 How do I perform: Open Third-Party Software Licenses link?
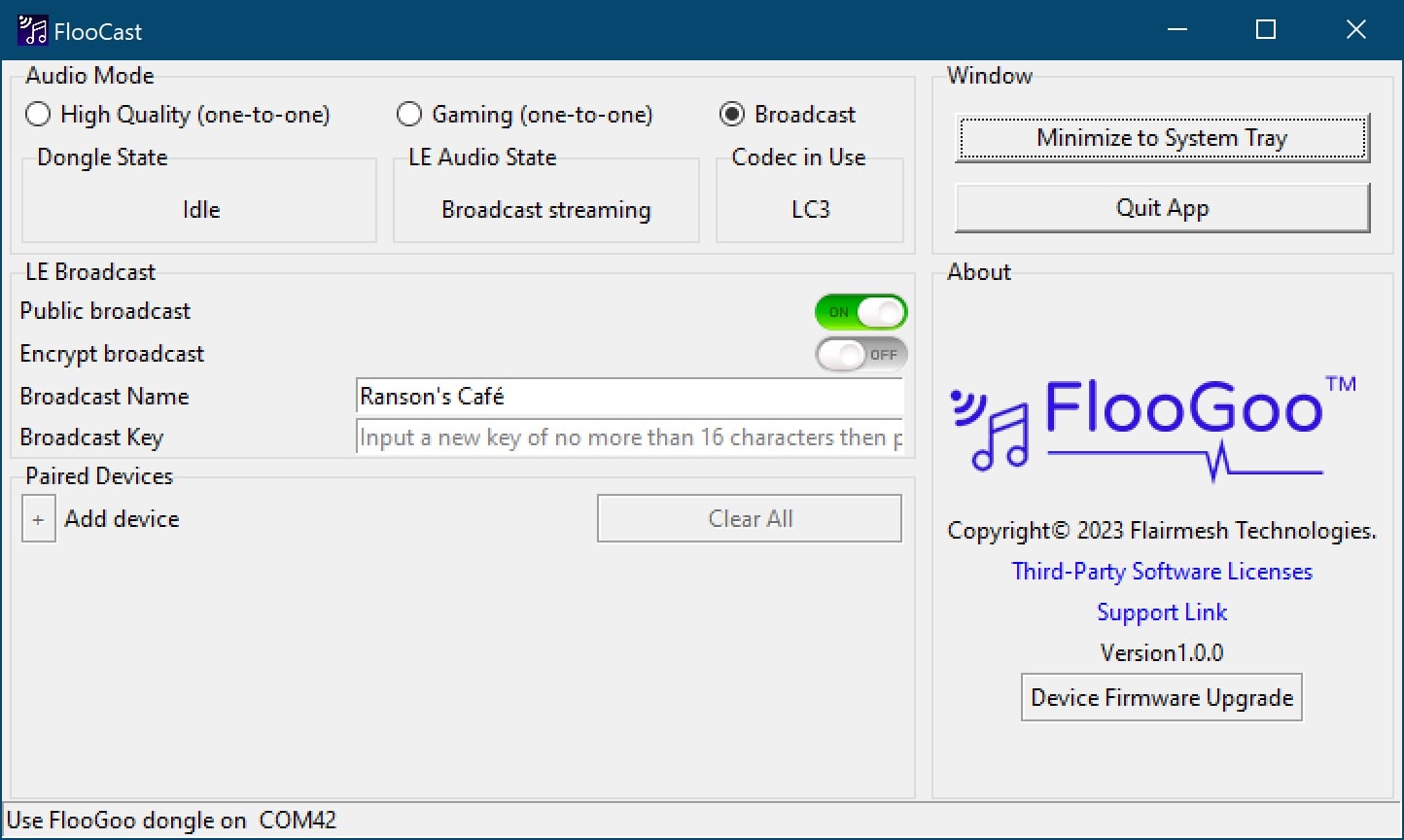[1162, 572]
